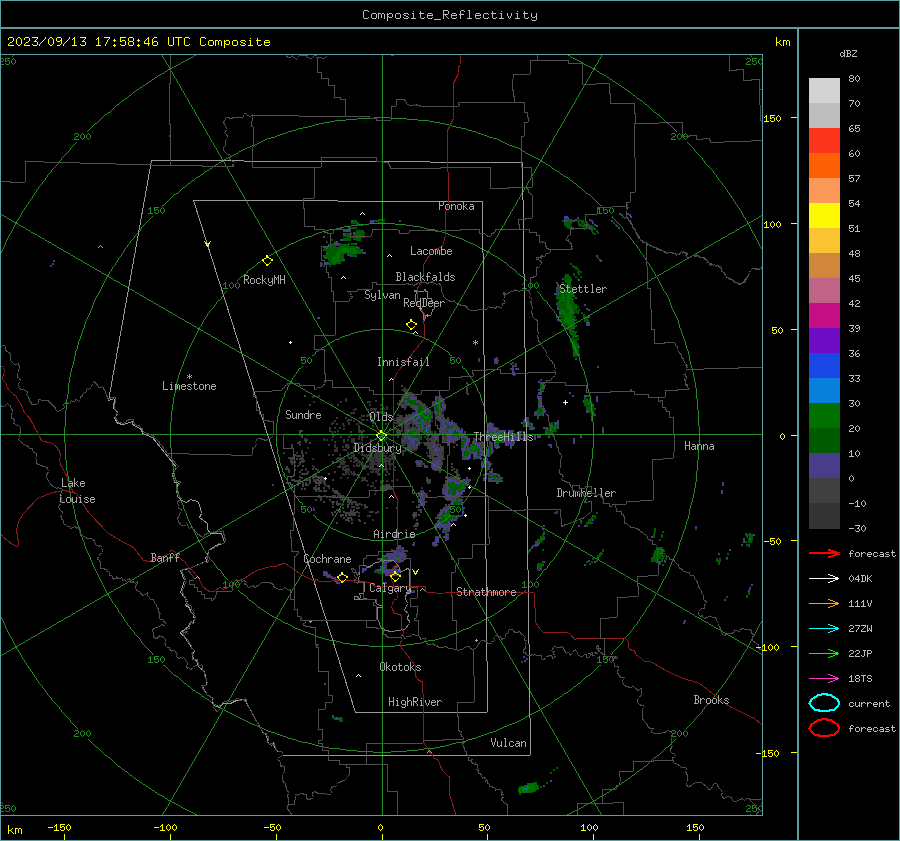Viewport: 900px width, 841px height.
Task: Click the red forecast arrow in legend
Action: 824,553
